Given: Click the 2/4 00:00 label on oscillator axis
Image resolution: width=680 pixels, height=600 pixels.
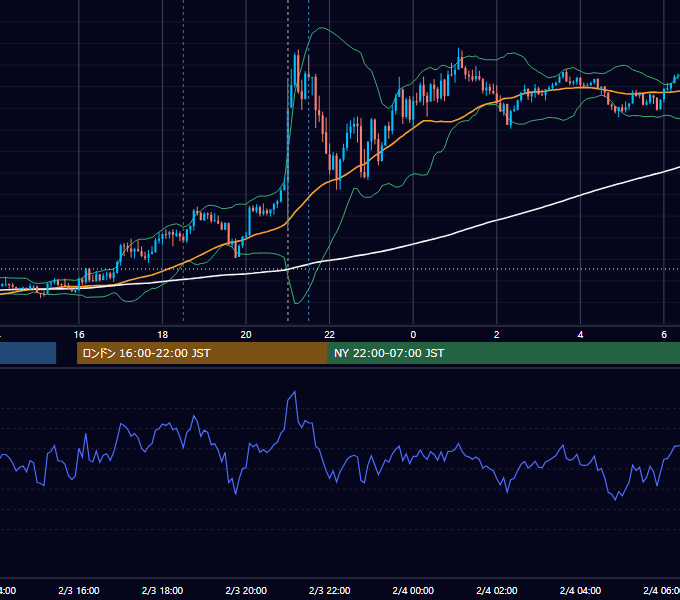Looking at the screenshot, I should pyautogui.click(x=413, y=590).
